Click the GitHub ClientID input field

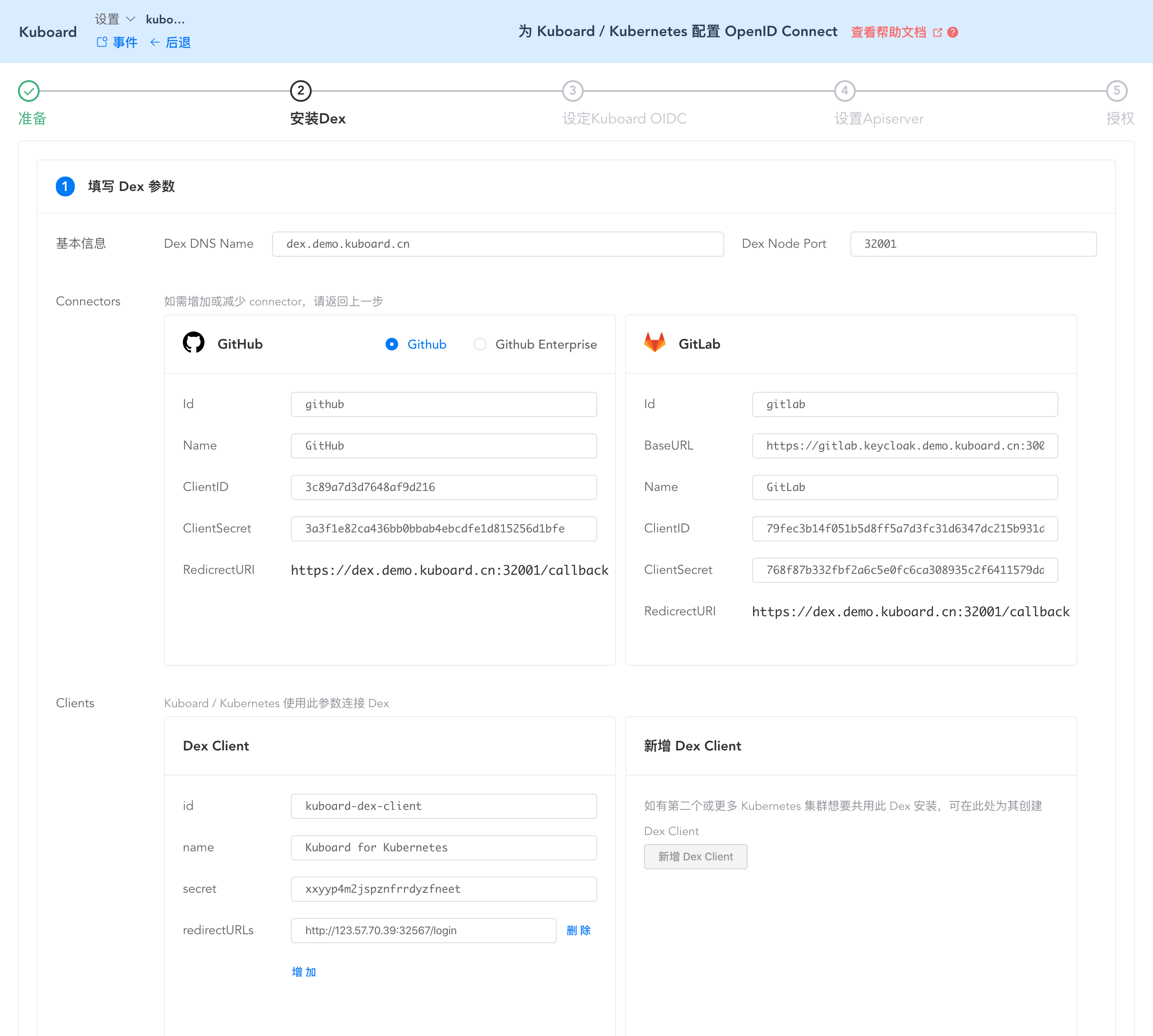(x=444, y=487)
